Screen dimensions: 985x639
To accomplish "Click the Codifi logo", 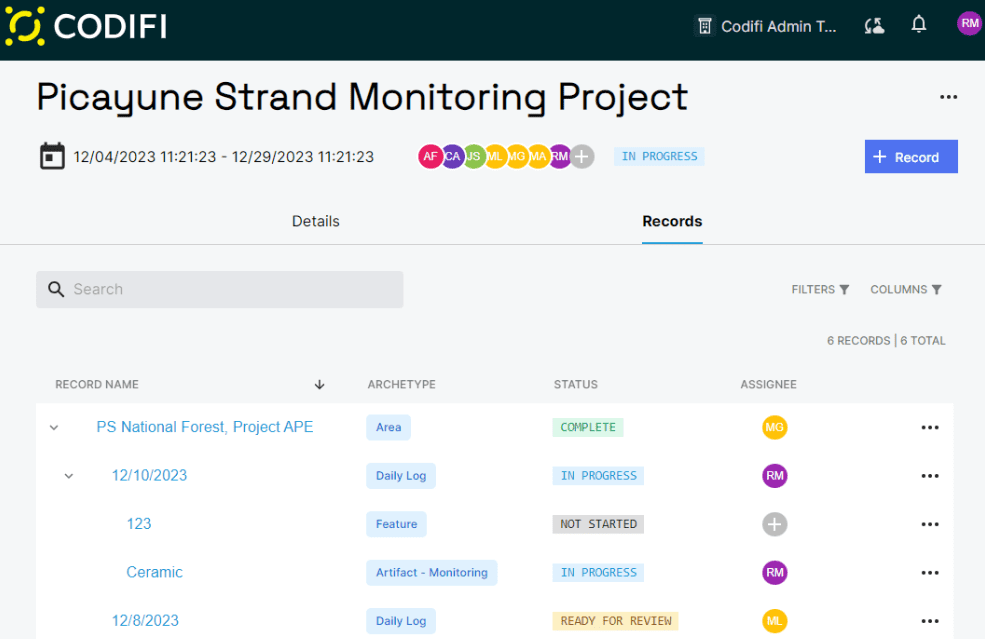I will click(86, 26).
